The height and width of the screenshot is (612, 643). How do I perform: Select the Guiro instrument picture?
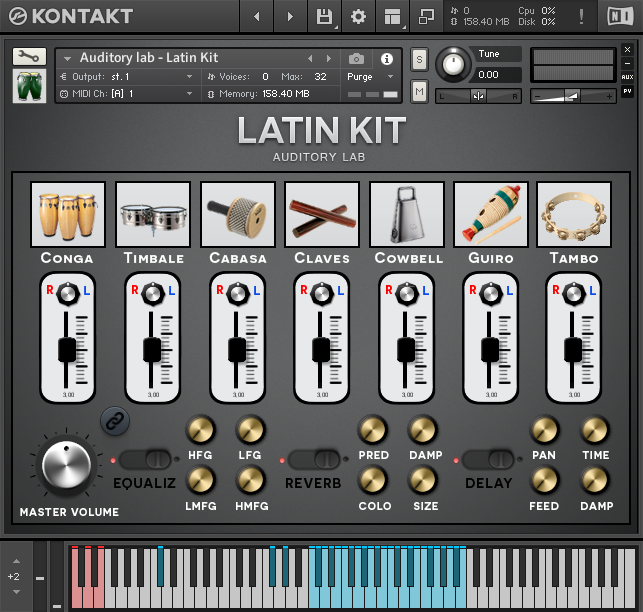point(491,215)
